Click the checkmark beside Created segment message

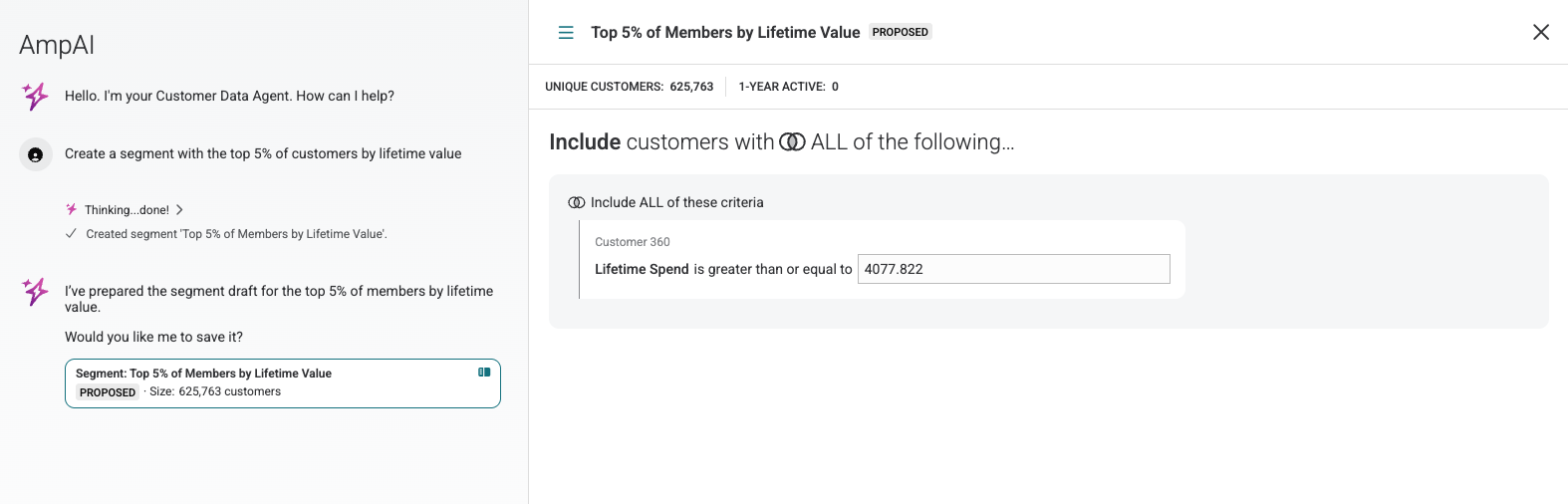(x=71, y=234)
